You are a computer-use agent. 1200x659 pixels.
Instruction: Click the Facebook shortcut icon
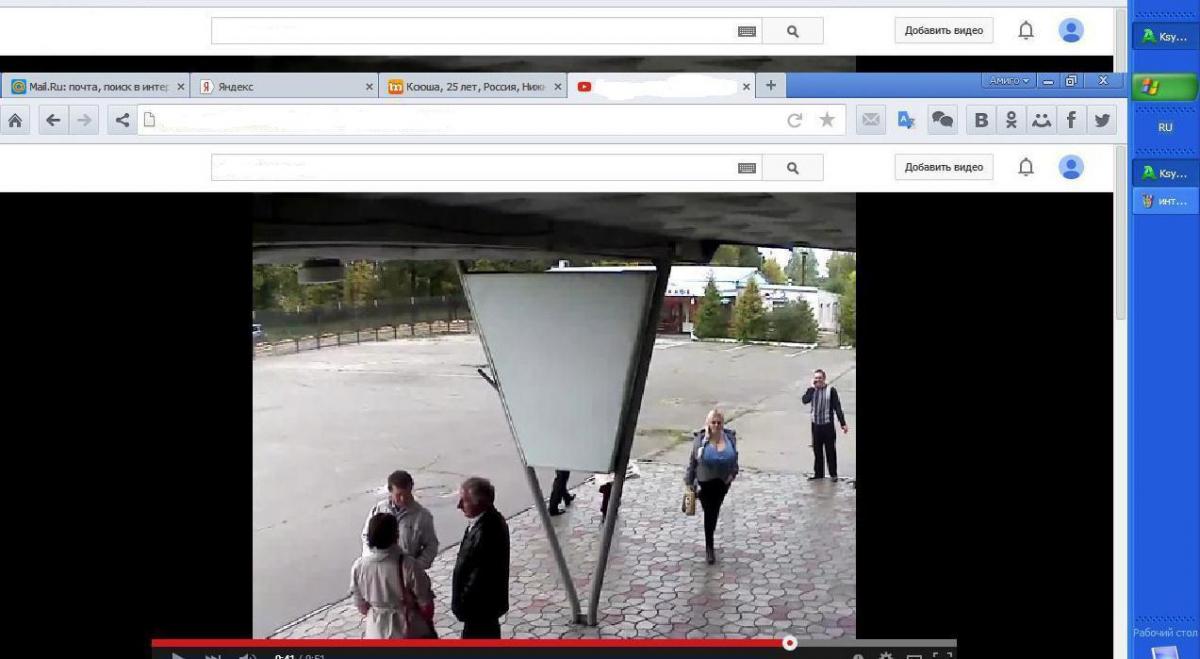tap(1071, 120)
